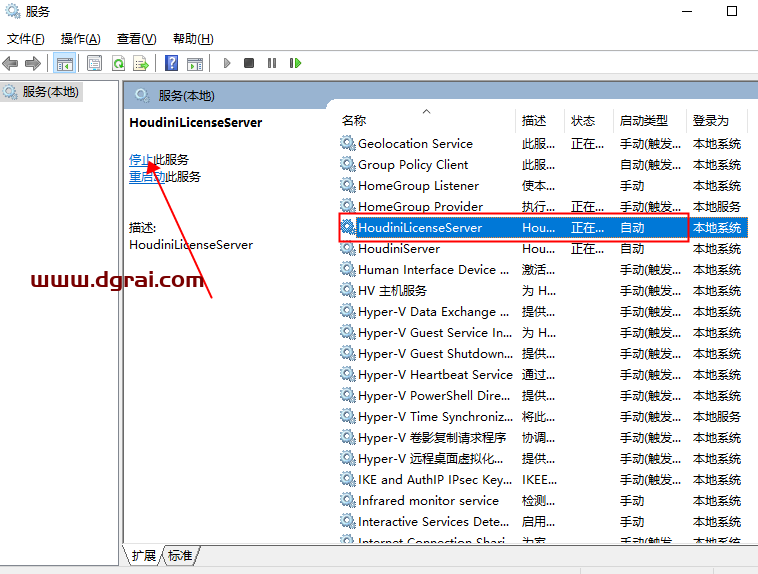Click the Interactive Services Detection gear icon
The height and width of the screenshot is (574, 758).
[348, 521]
